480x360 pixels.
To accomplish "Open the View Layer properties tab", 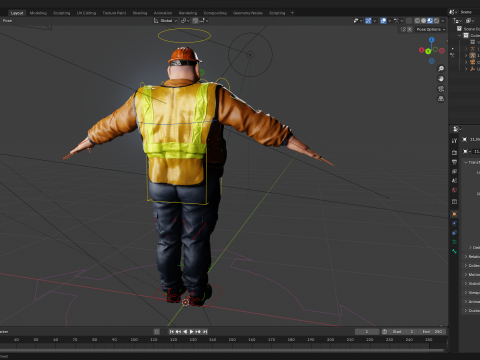I will pos(454,171).
